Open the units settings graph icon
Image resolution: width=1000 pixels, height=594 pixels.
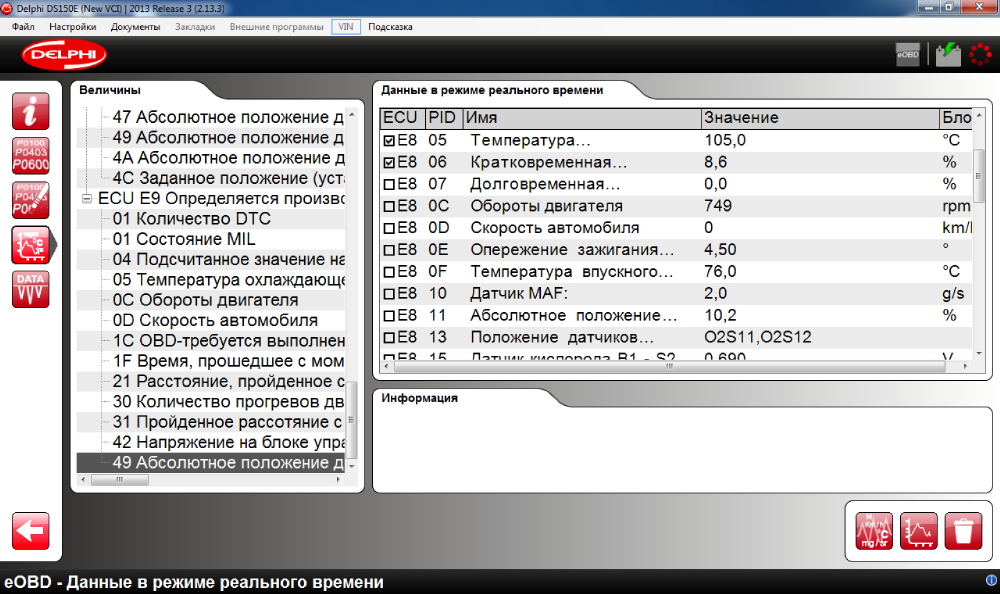(x=874, y=530)
